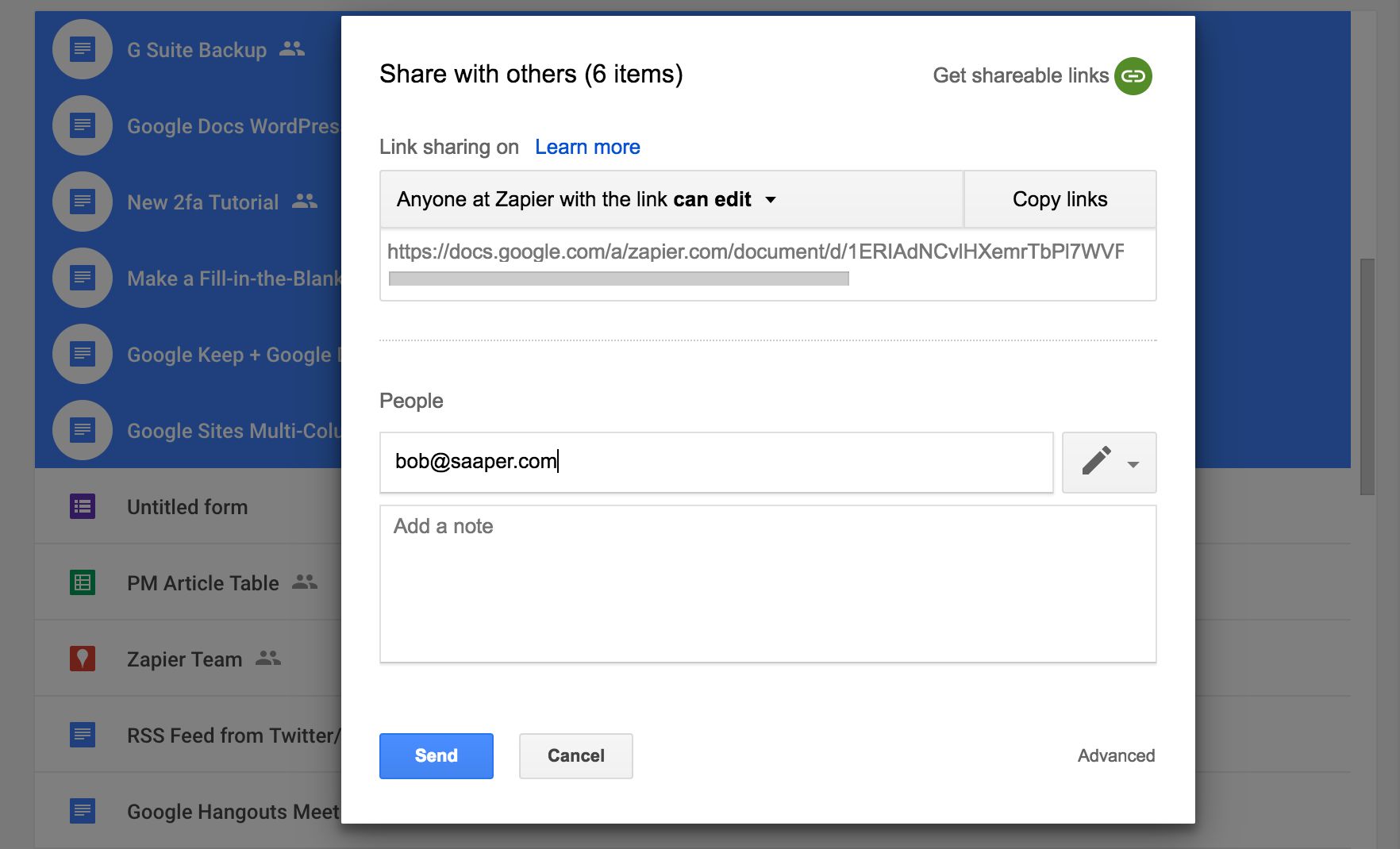Click into the Add a note box

(x=767, y=584)
